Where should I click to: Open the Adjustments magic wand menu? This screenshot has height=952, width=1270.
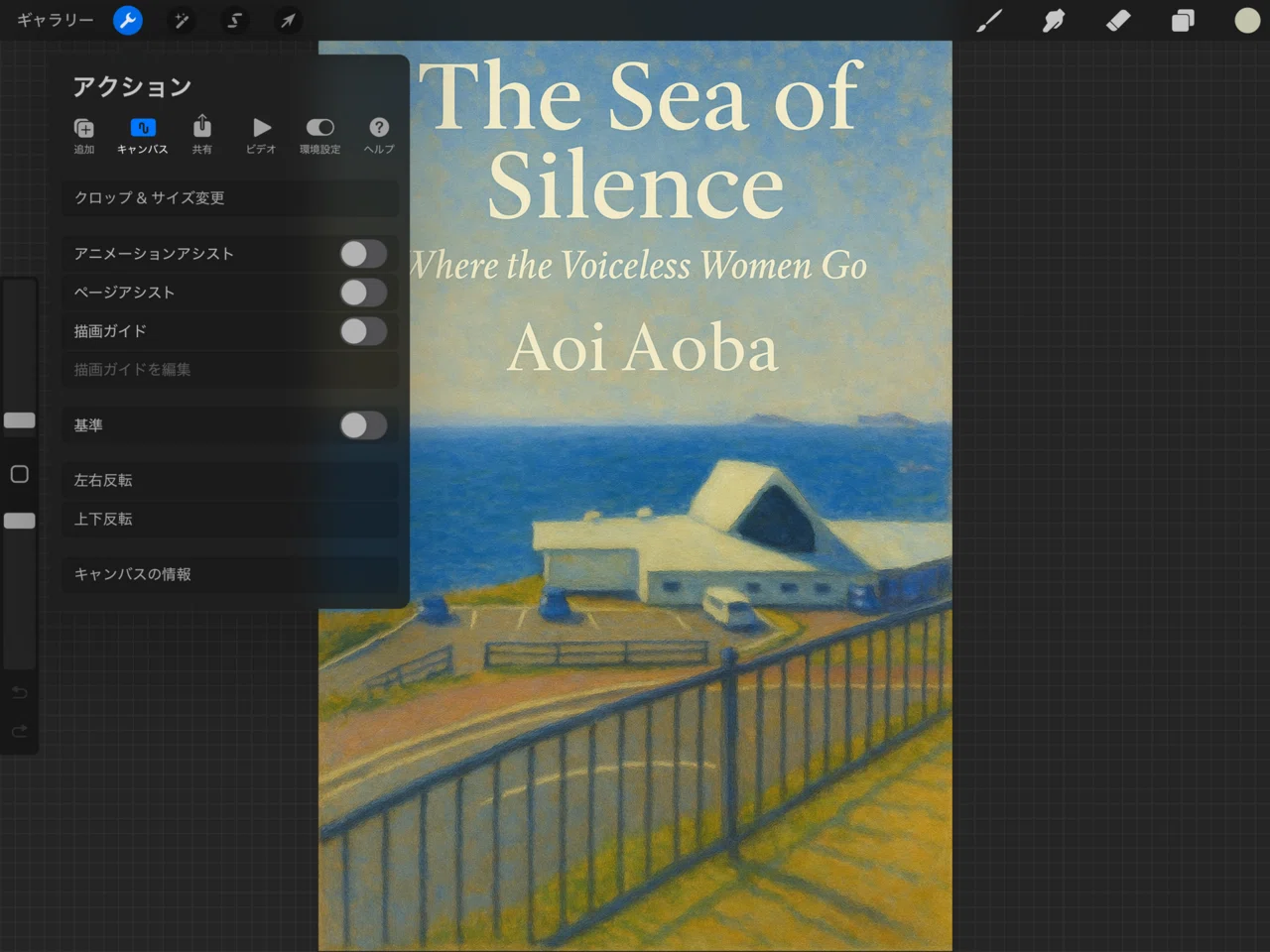click(182, 20)
